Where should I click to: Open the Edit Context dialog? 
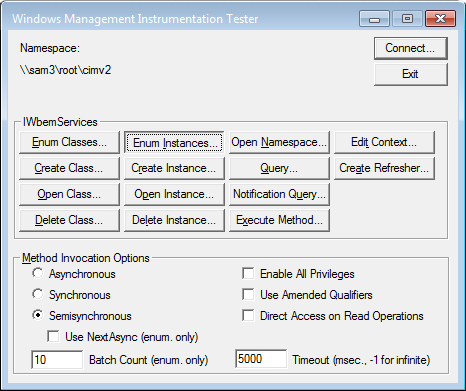[x=384, y=142]
